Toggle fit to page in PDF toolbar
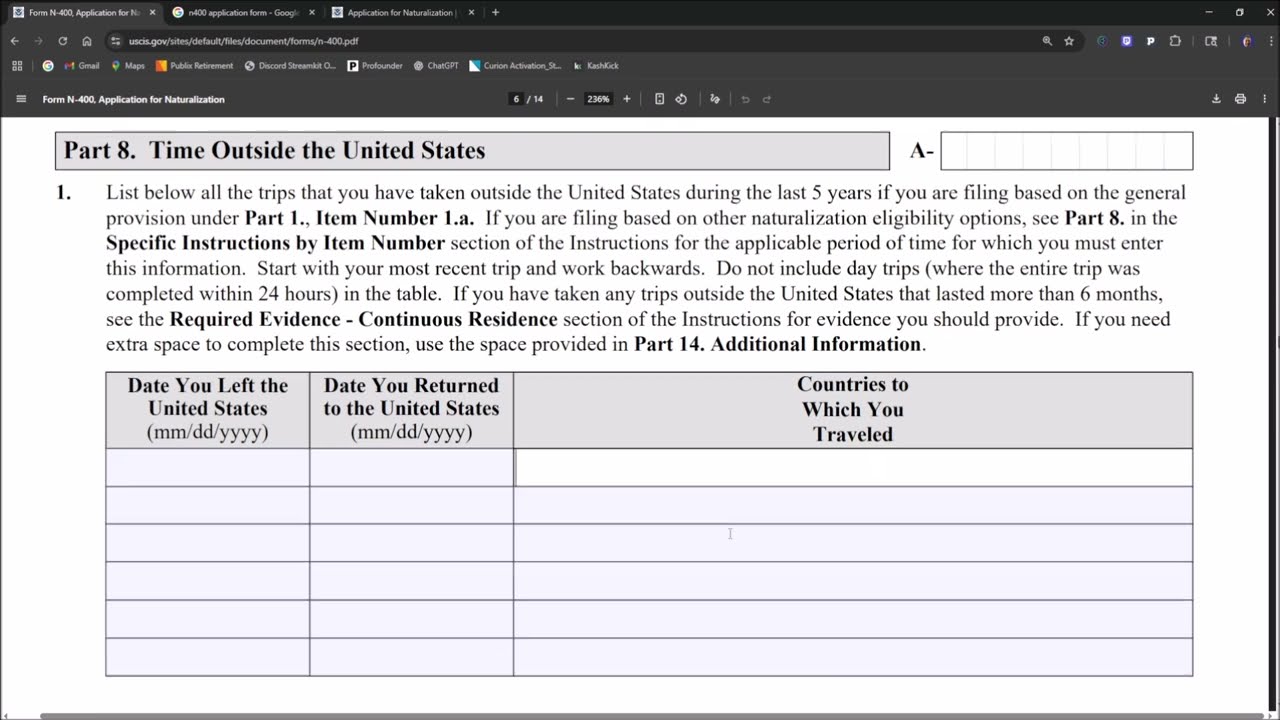Image resolution: width=1280 pixels, height=720 pixels. click(659, 99)
